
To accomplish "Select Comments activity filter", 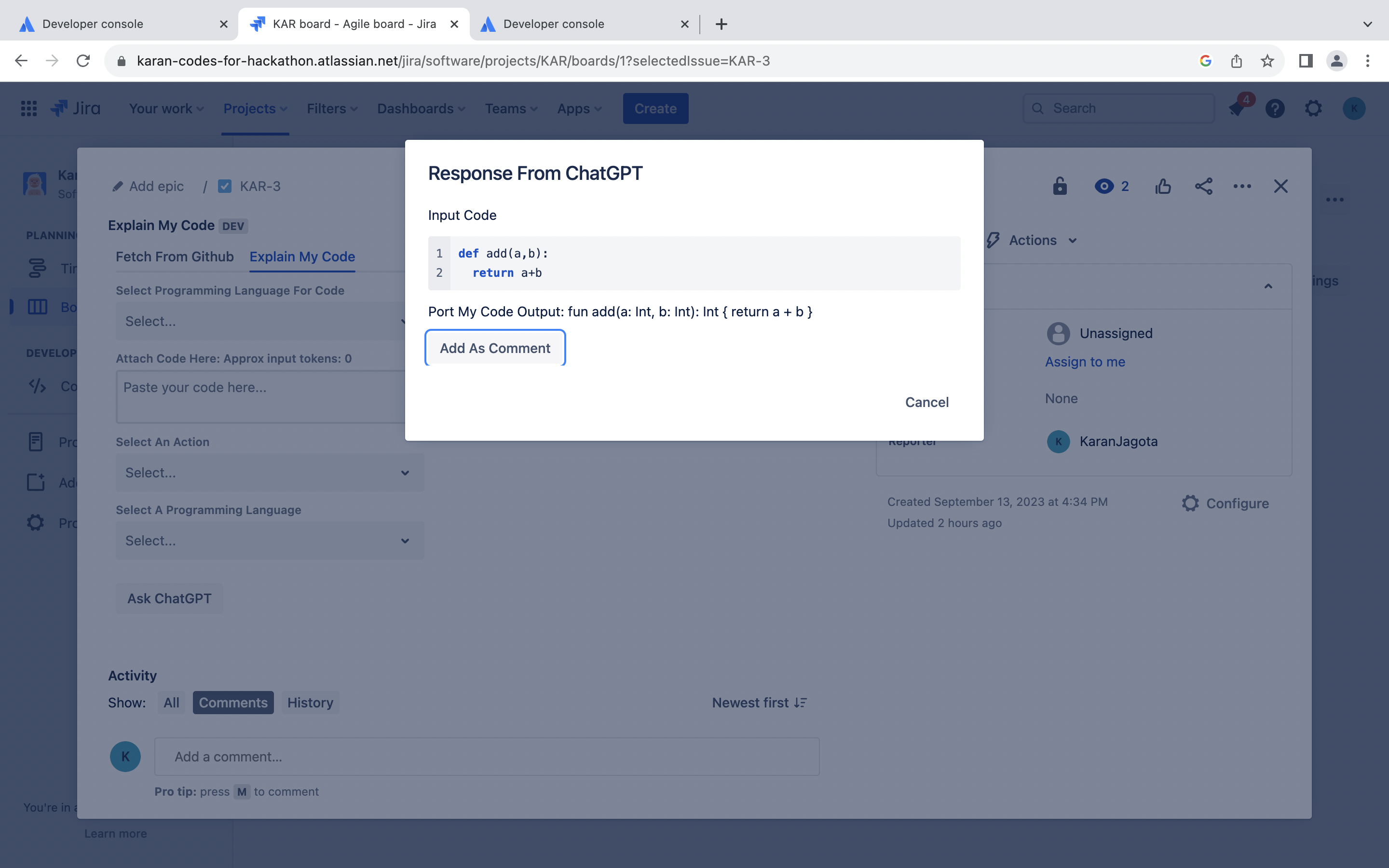I will tap(233, 703).
